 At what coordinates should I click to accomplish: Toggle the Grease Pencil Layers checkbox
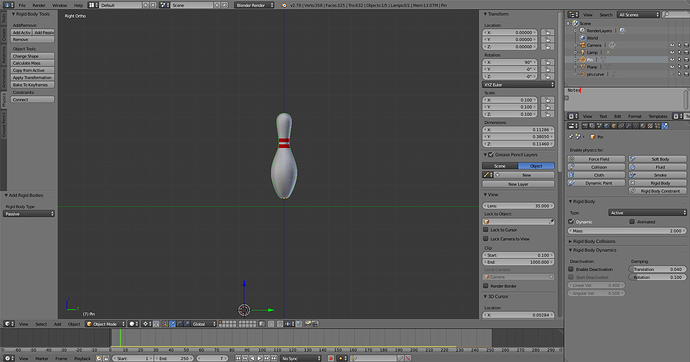(x=491, y=154)
